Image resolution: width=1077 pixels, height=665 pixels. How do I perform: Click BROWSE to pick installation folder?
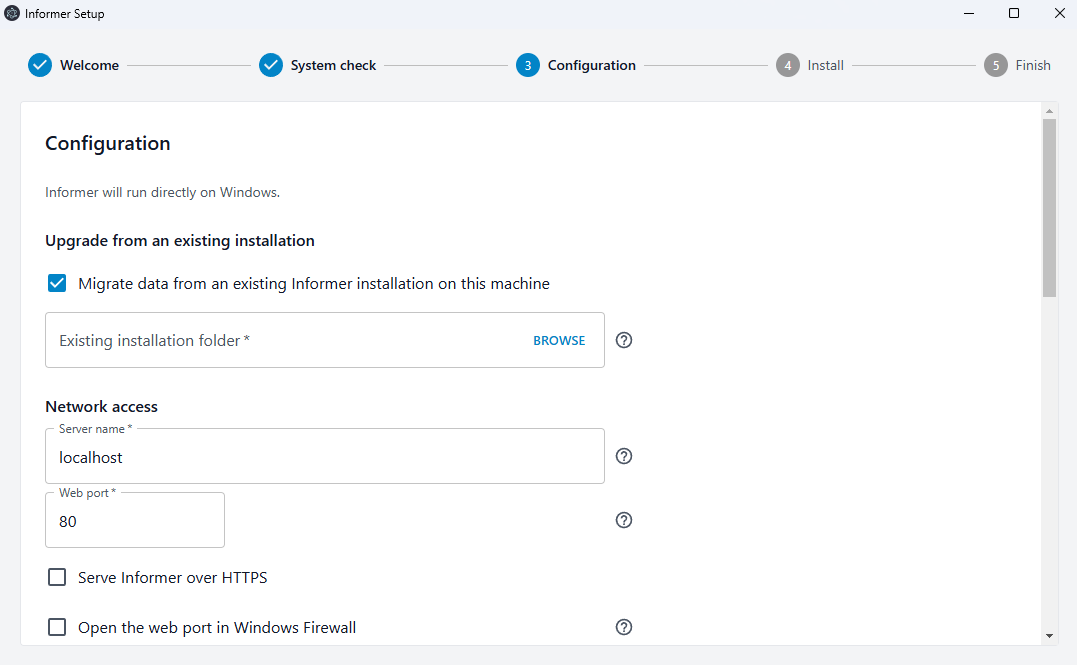(x=559, y=341)
